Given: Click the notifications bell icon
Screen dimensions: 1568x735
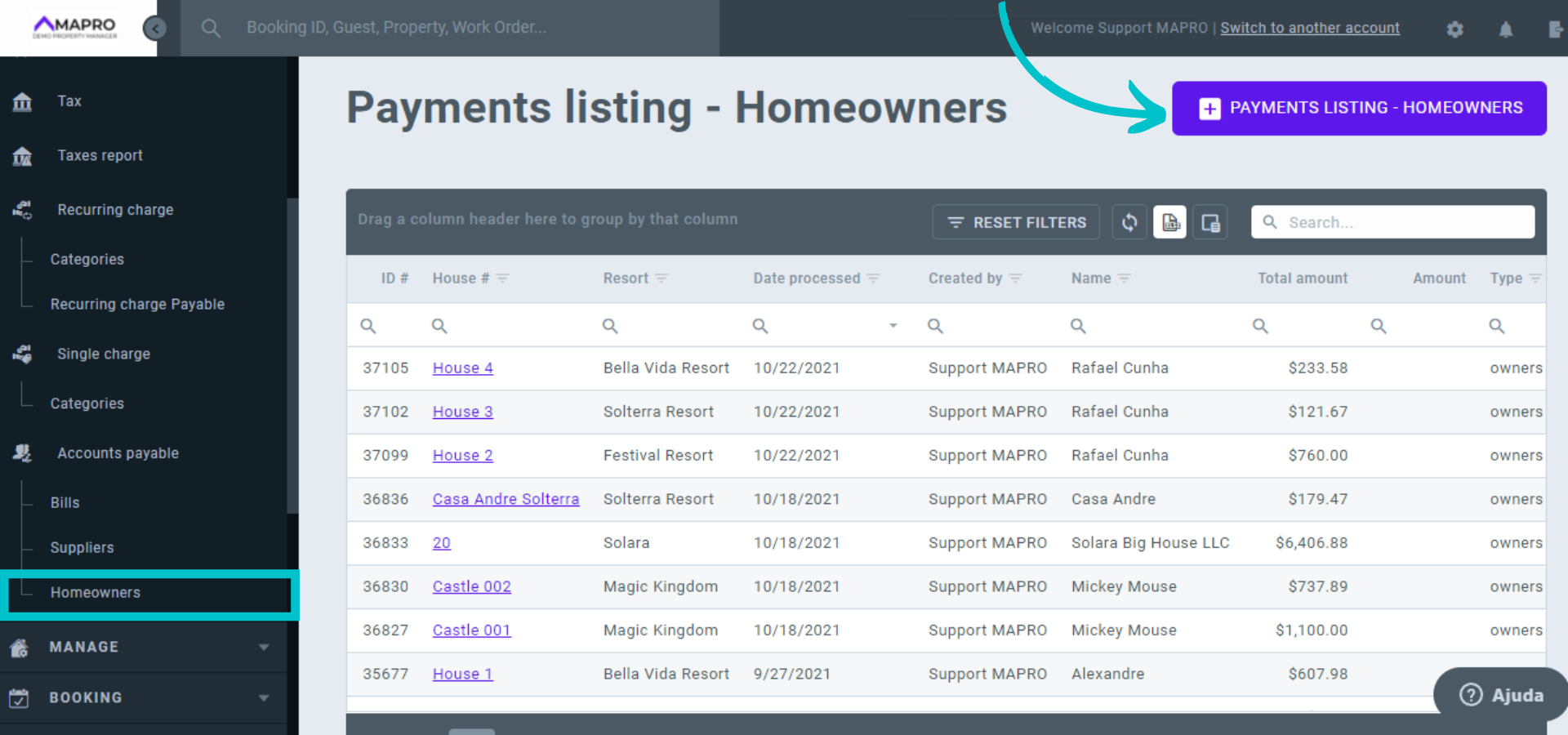Looking at the screenshot, I should point(1506,29).
